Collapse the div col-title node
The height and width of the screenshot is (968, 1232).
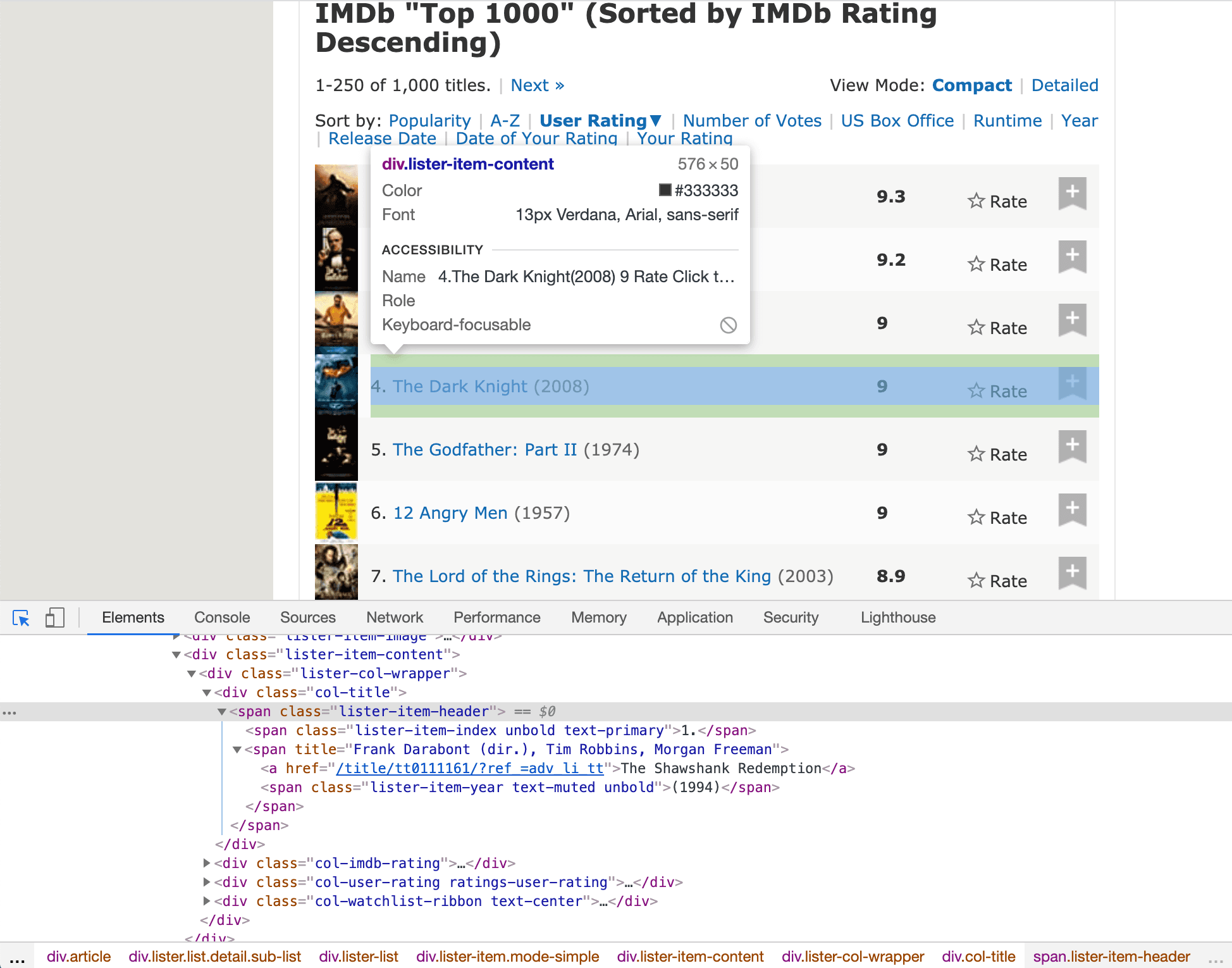pyautogui.click(x=207, y=693)
